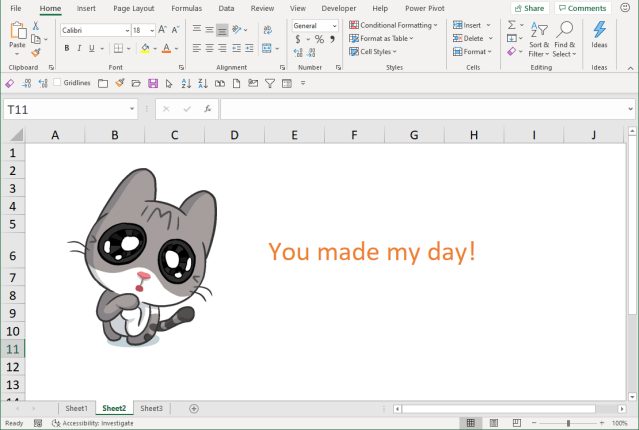The image size is (639, 430).
Task: Click the Share button
Action: (530, 8)
